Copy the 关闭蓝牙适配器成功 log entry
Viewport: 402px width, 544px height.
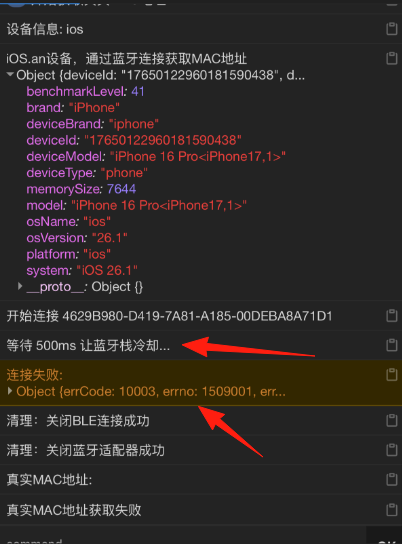click(x=392, y=450)
